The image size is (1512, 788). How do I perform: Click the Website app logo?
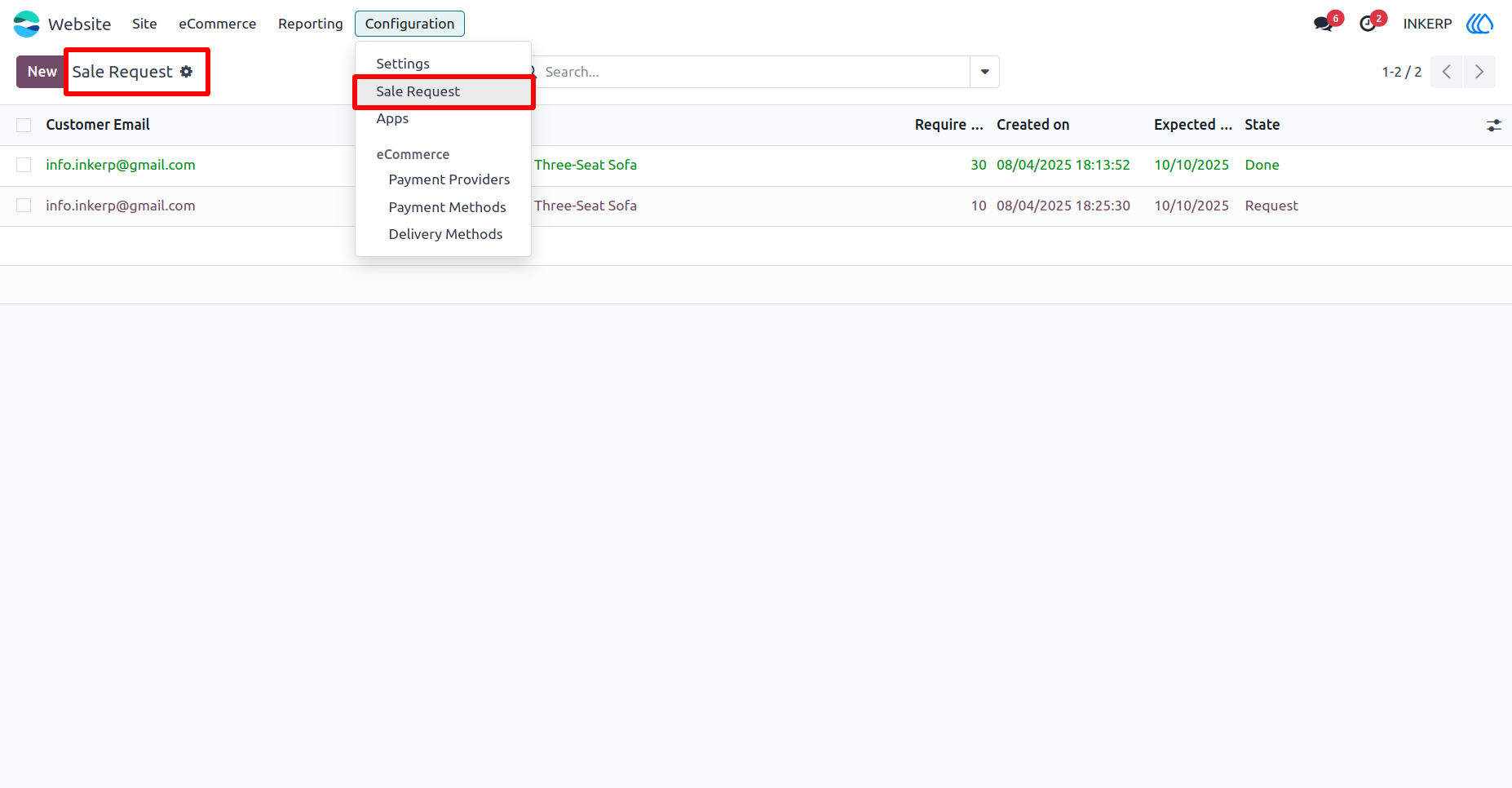(x=26, y=24)
